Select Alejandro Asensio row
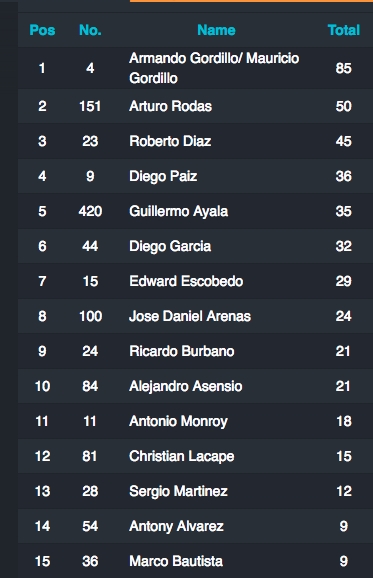Image resolution: width=373 pixels, height=578 pixels. pos(195,386)
